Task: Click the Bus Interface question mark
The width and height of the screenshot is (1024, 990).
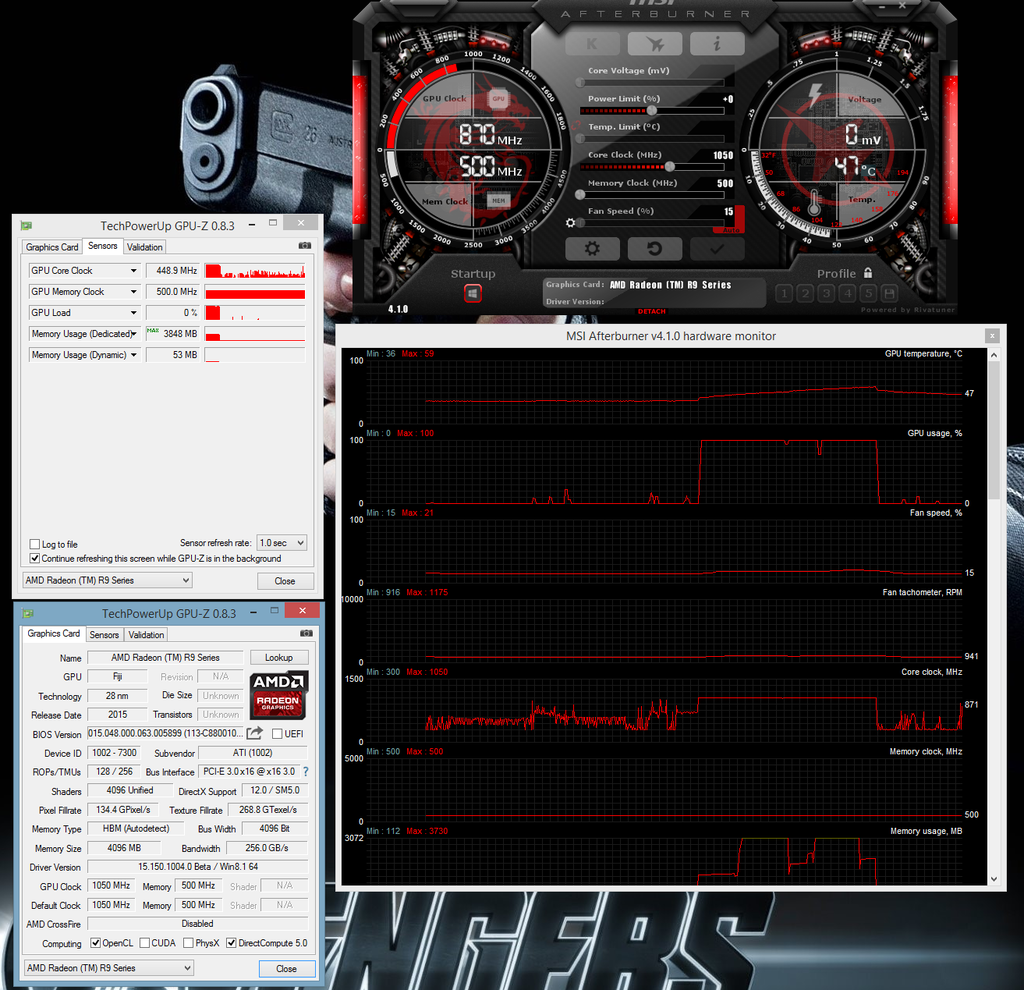Action: click(x=305, y=772)
